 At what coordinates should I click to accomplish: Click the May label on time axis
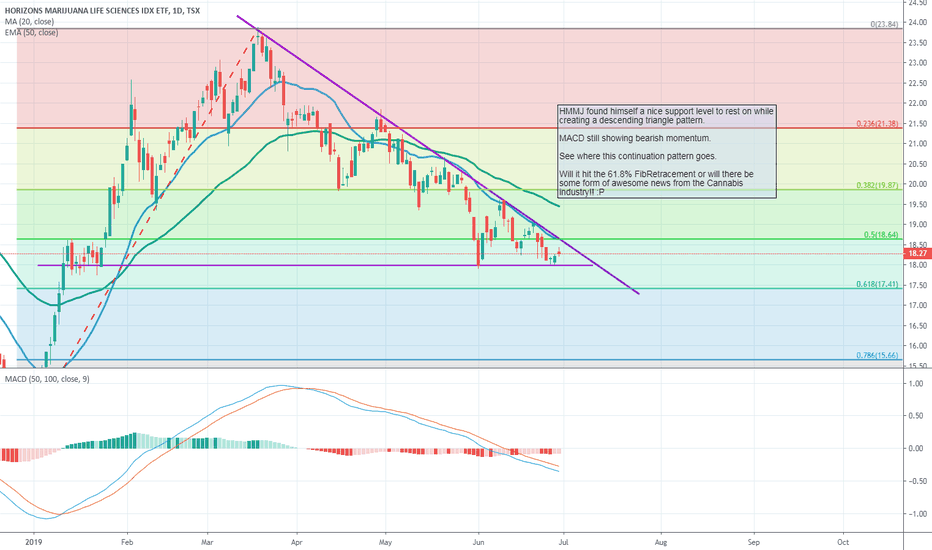[386, 542]
